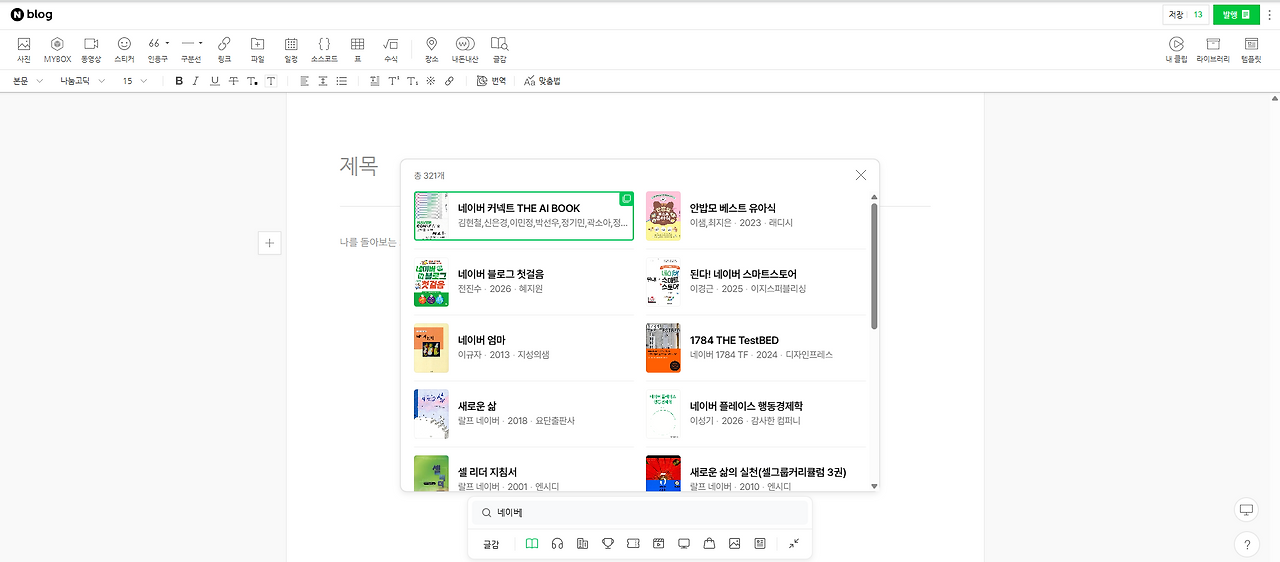Select the music headphones category
This screenshot has height=562, width=1280.
[x=558, y=543]
